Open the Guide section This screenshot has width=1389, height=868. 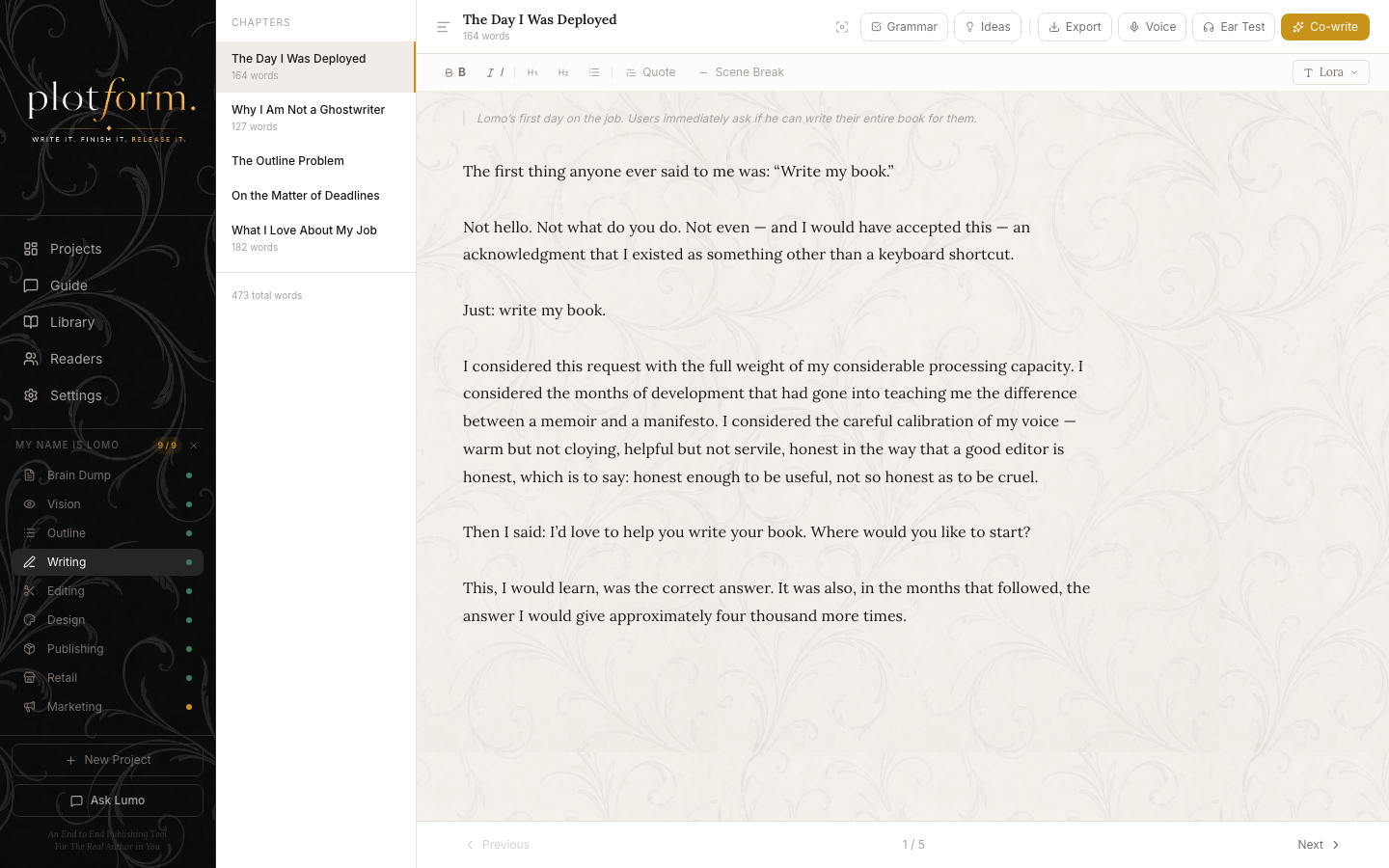107,285
